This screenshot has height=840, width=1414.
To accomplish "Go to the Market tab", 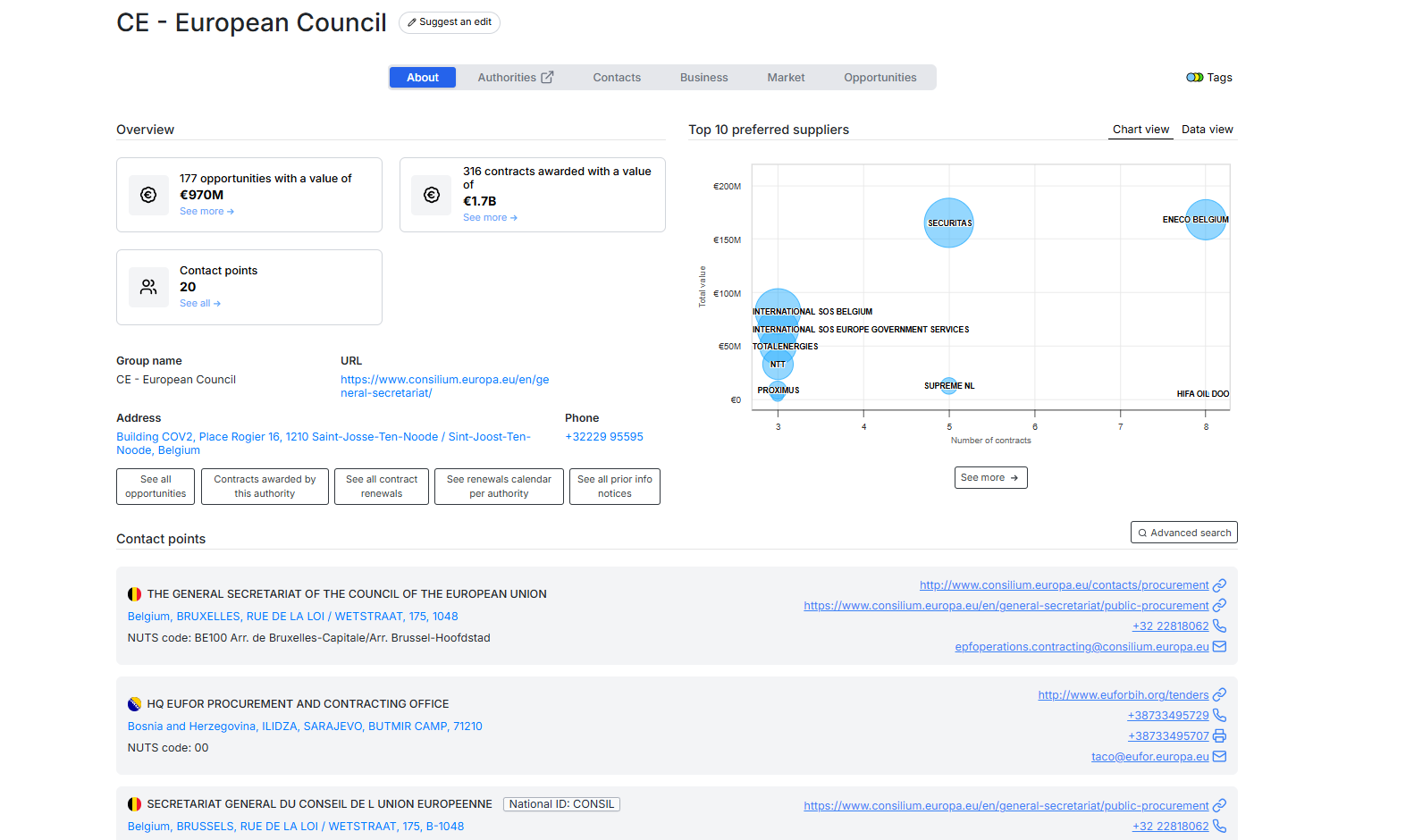I will (x=787, y=78).
